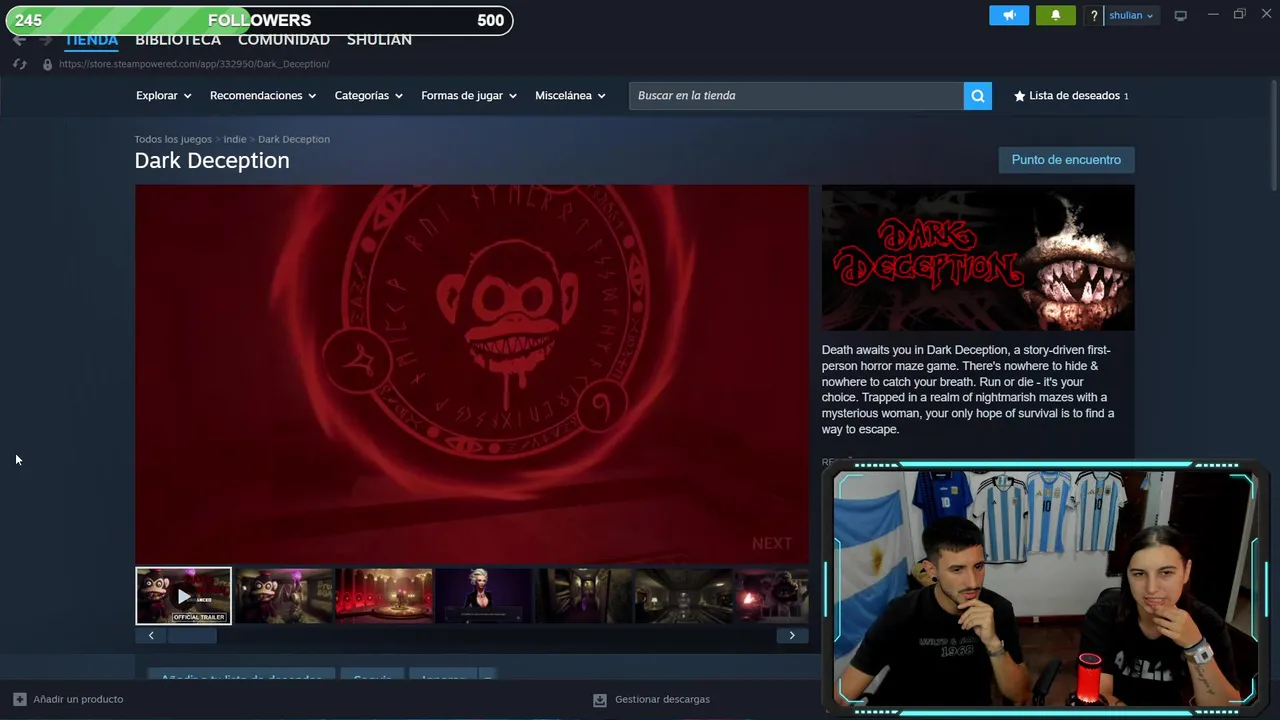
Task: Click the store search magnifier button
Action: pos(978,96)
